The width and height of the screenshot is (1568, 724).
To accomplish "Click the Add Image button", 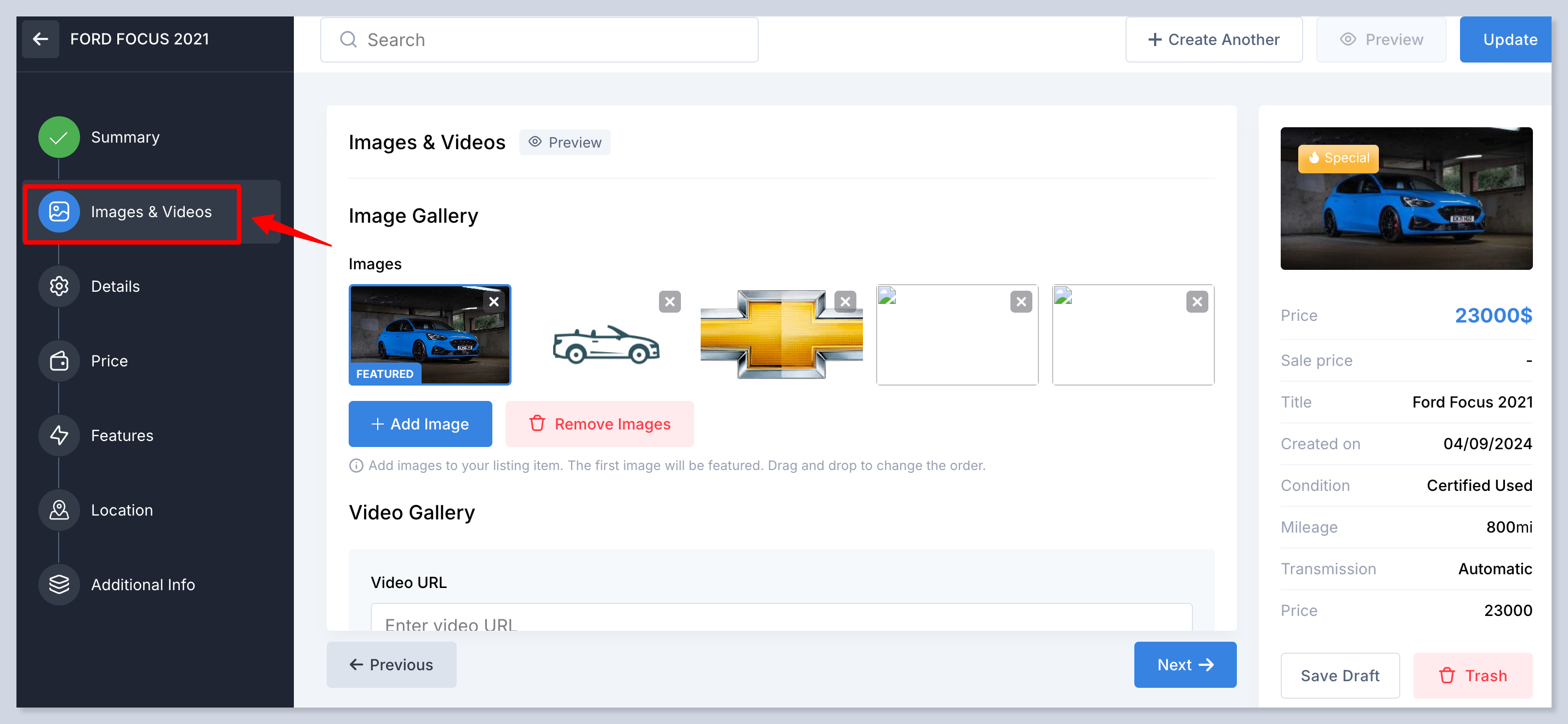I will 420,424.
